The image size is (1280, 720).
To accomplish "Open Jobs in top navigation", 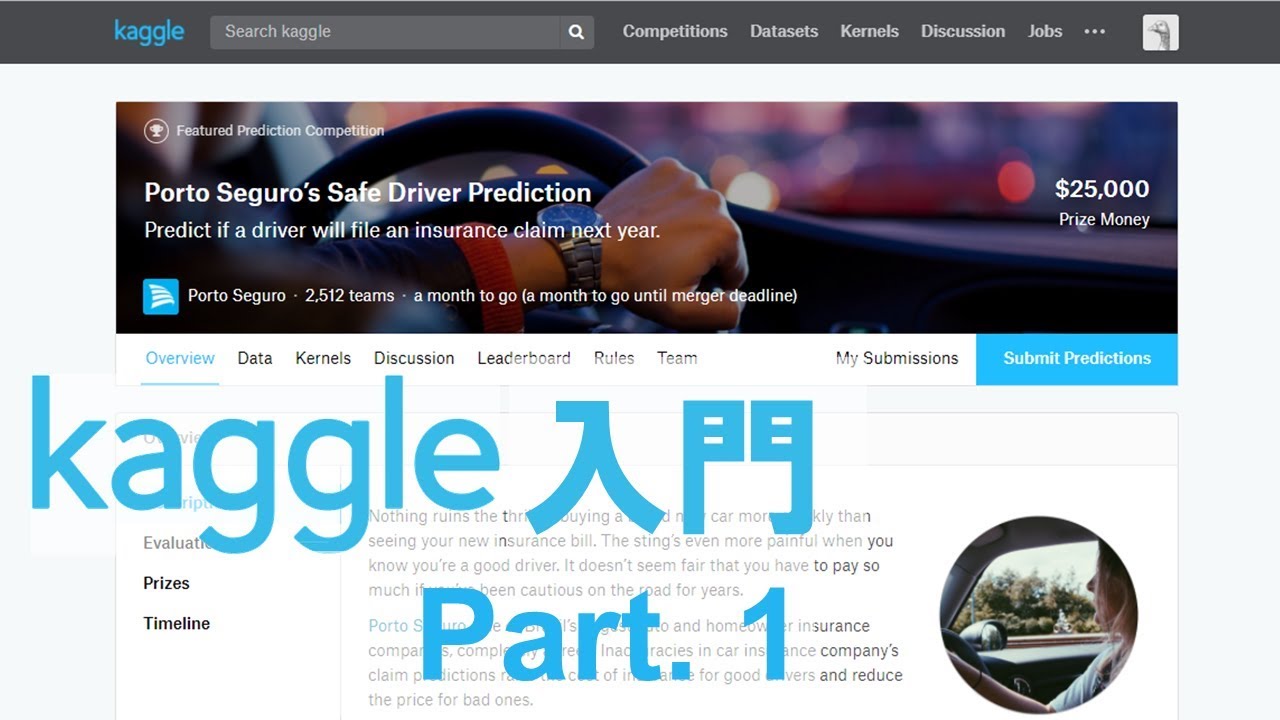I will (1045, 32).
